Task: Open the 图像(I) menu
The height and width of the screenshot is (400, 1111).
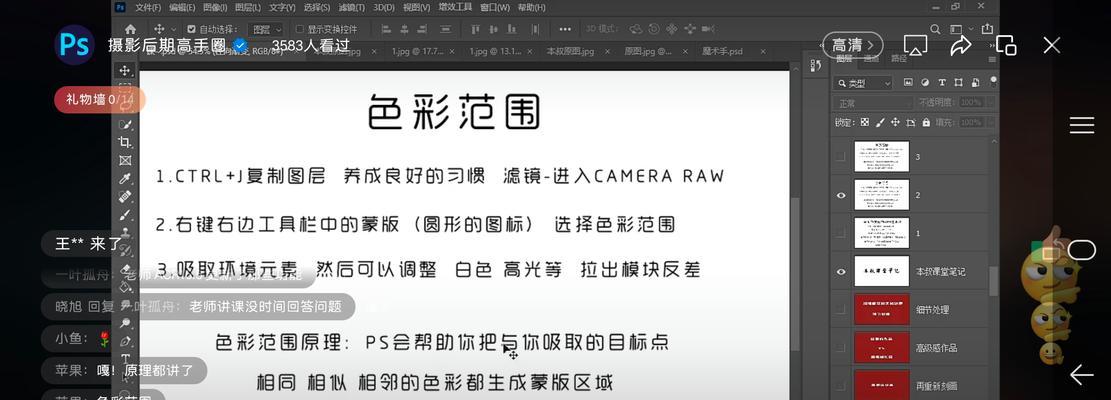Action: point(215,7)
